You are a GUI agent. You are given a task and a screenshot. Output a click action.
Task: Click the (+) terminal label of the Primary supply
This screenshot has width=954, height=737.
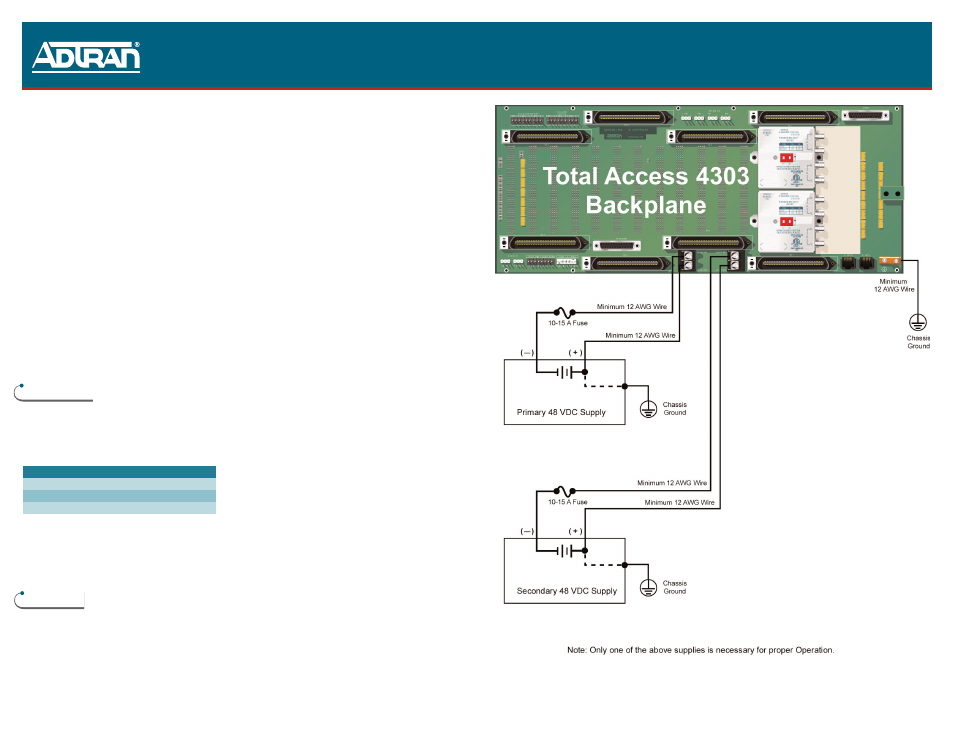pyautogui.click(x=576, y=352)
